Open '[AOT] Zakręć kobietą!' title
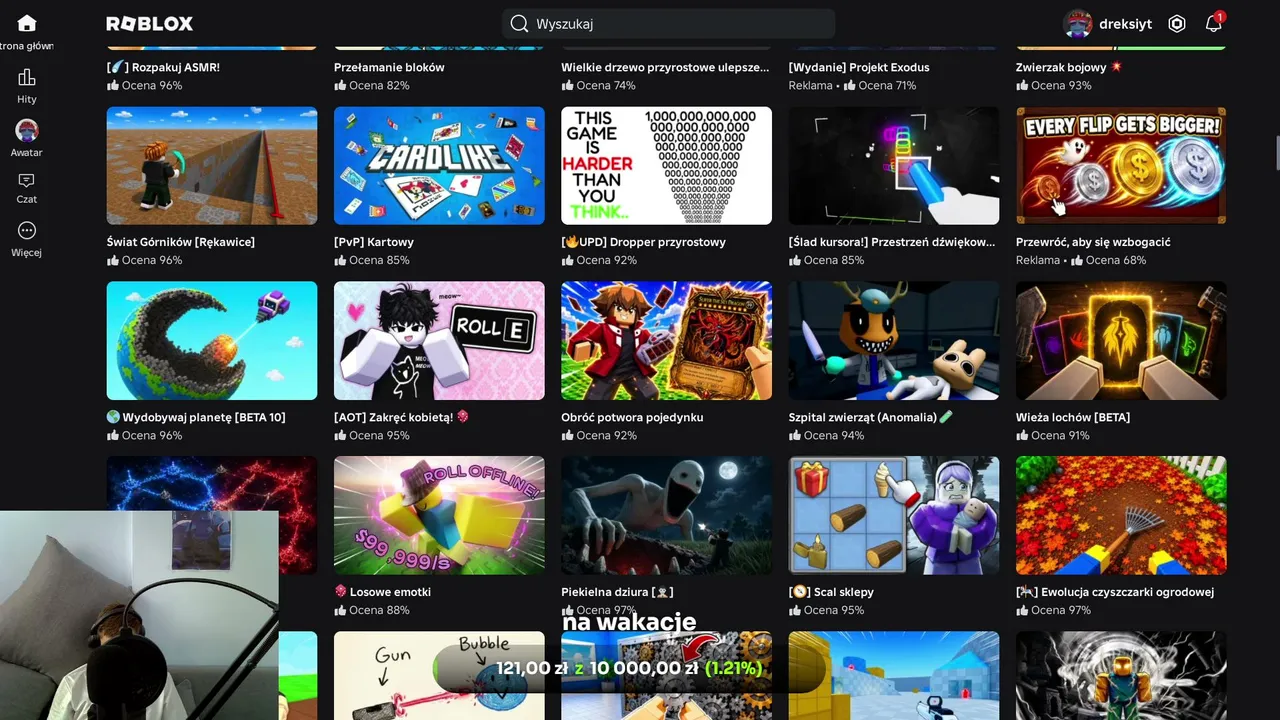Image resolution: width=1280 pixels, height=720 pixels. pyautogui.click(x=402, y=417)
